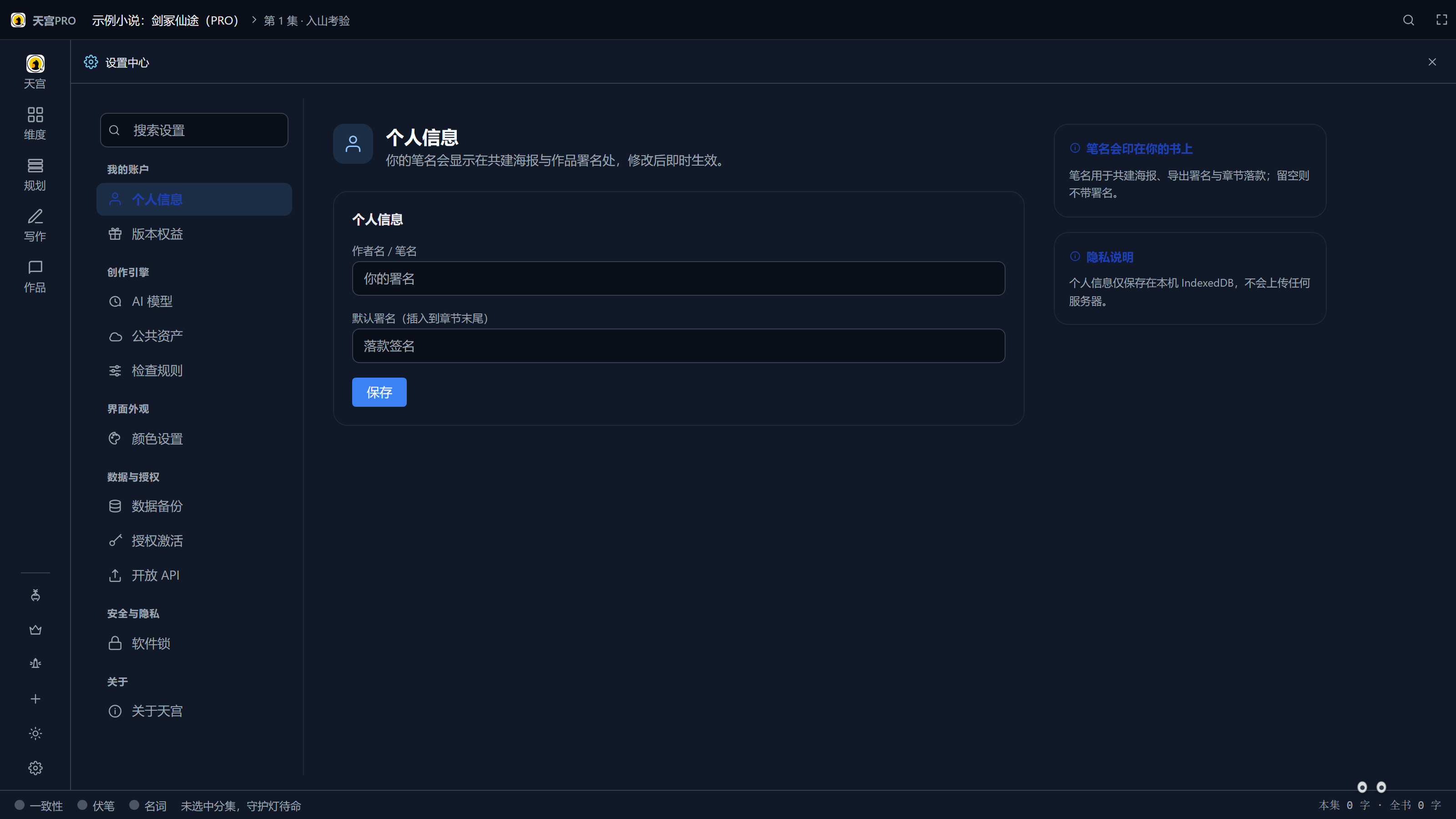Open 数据备份 page
1456x819 pixels.
(x=194, y=506)
